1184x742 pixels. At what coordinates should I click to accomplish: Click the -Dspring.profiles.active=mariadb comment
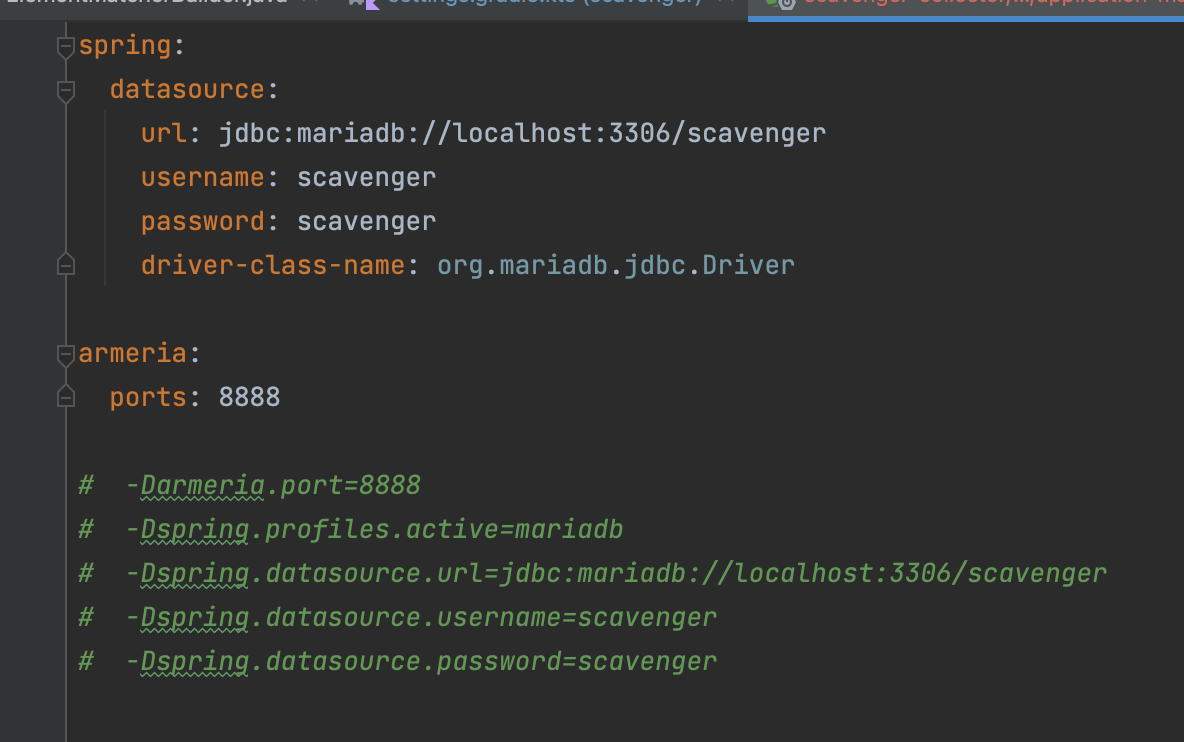(x=375, y=529)
